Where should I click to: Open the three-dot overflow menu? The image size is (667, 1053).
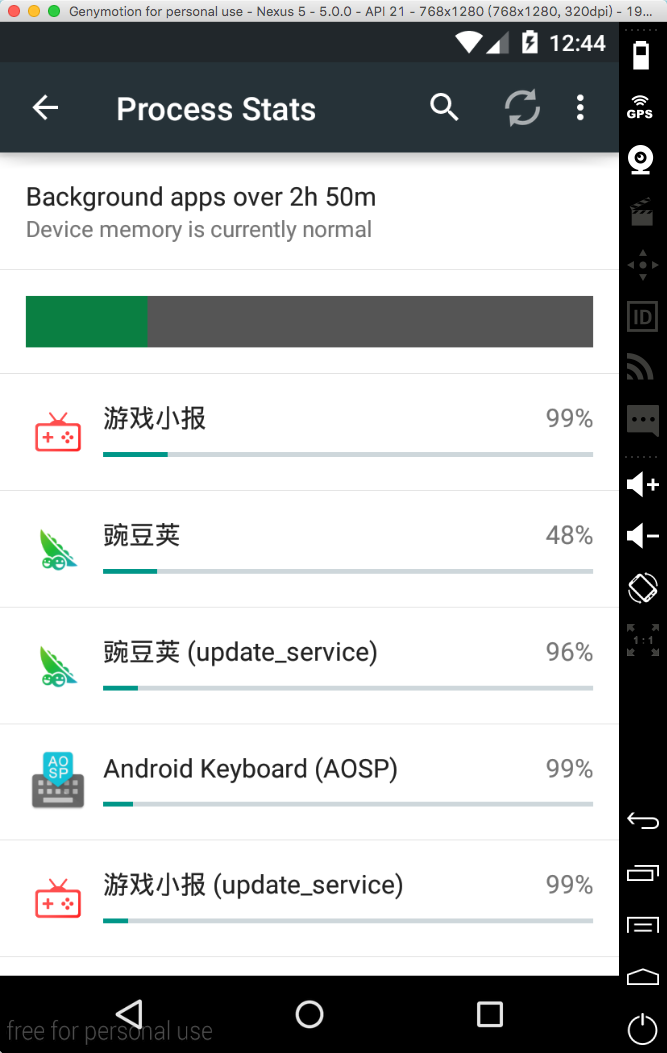click(x=580, y=107)
